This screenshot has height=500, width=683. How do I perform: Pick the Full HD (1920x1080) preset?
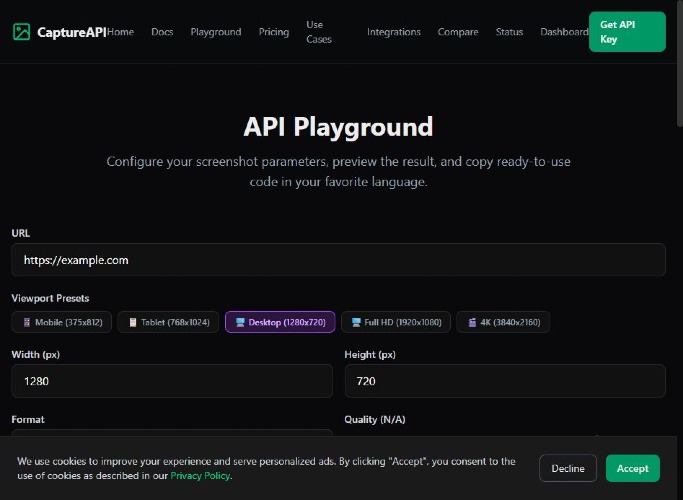396,322
